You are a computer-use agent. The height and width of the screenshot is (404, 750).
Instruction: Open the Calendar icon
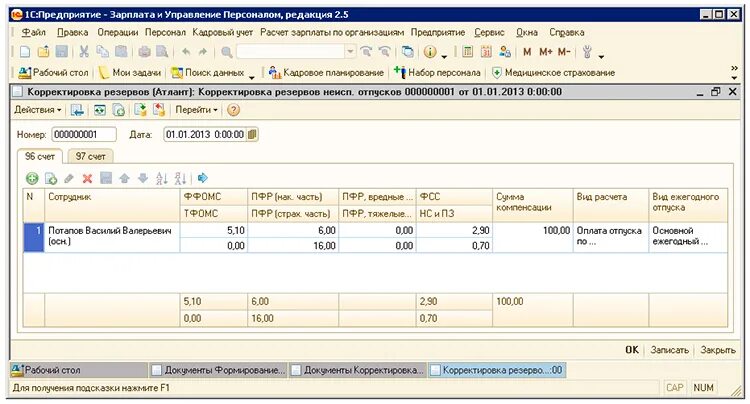tap(486, 52)
